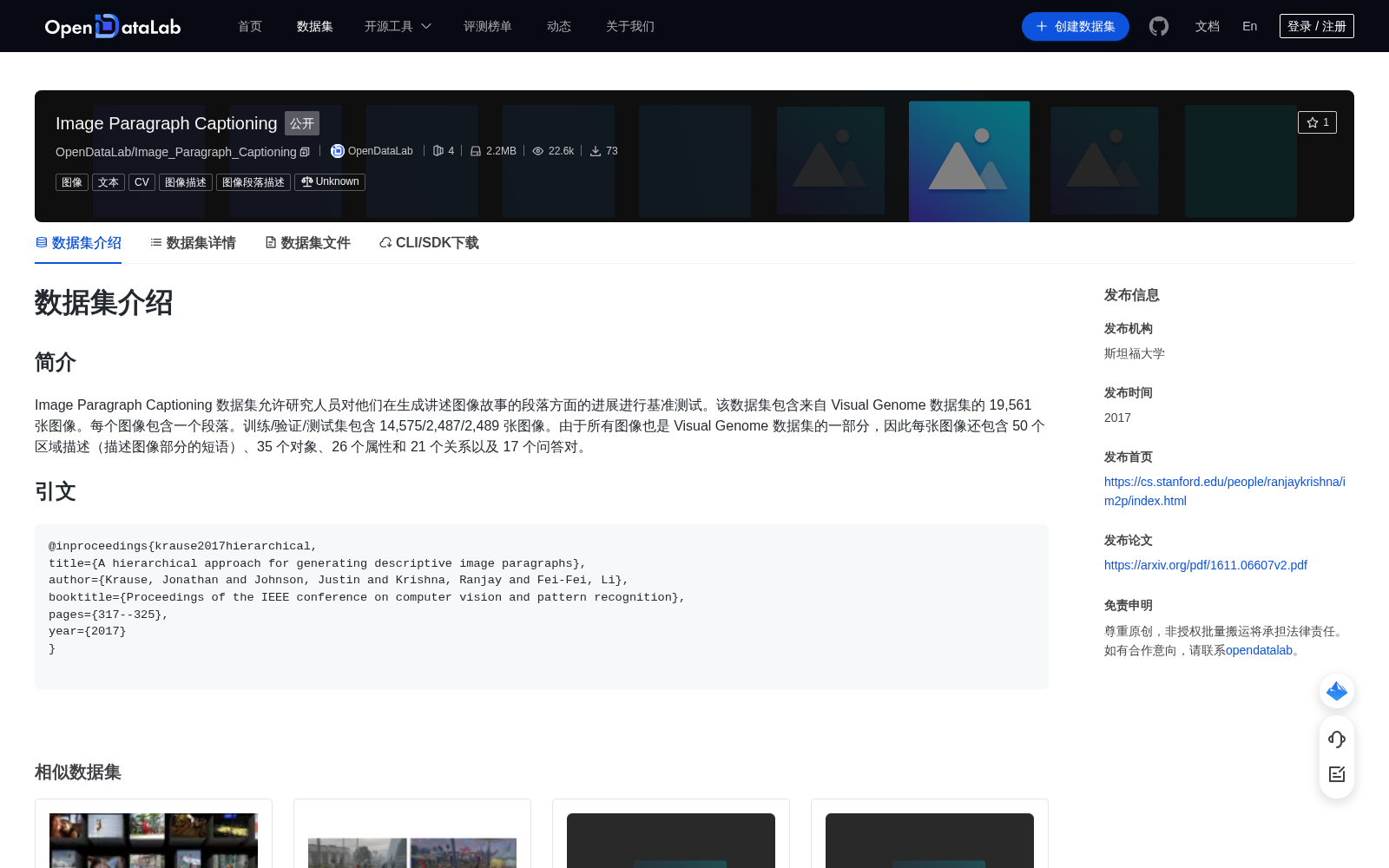Switch language with the En link
Image resolution: width=1389 pixels, height=868 pixels.
1250,26
